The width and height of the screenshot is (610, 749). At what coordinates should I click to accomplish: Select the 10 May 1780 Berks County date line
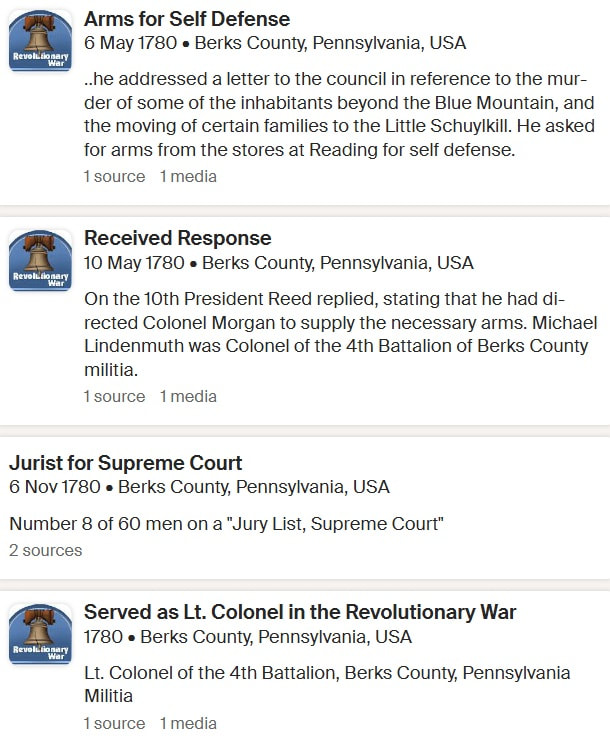point(279,263)
